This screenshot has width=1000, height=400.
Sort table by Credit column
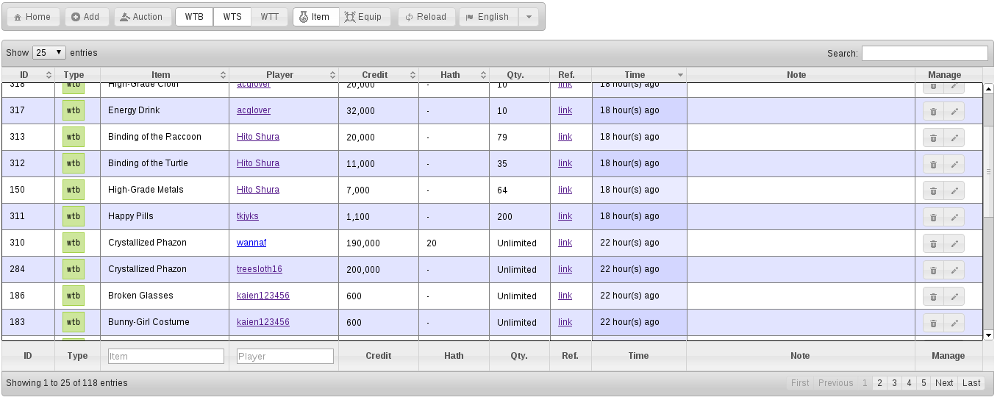[379, 75]
